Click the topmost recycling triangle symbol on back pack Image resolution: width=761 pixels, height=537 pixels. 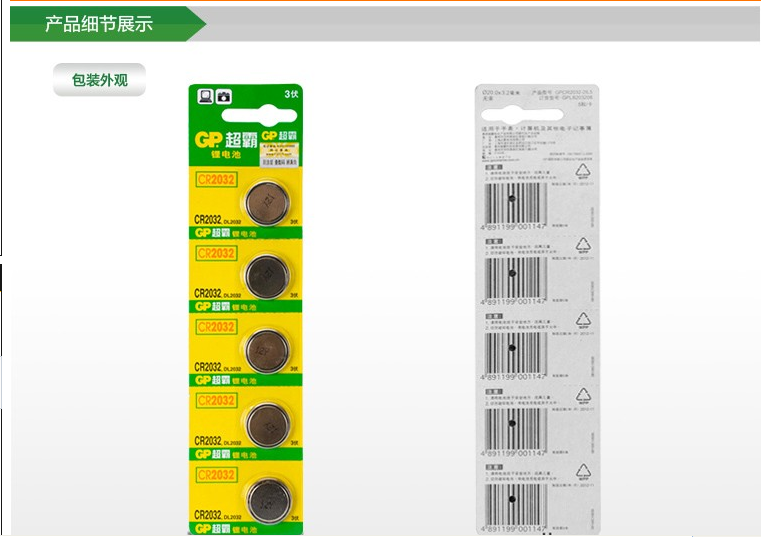click(582, 171)
